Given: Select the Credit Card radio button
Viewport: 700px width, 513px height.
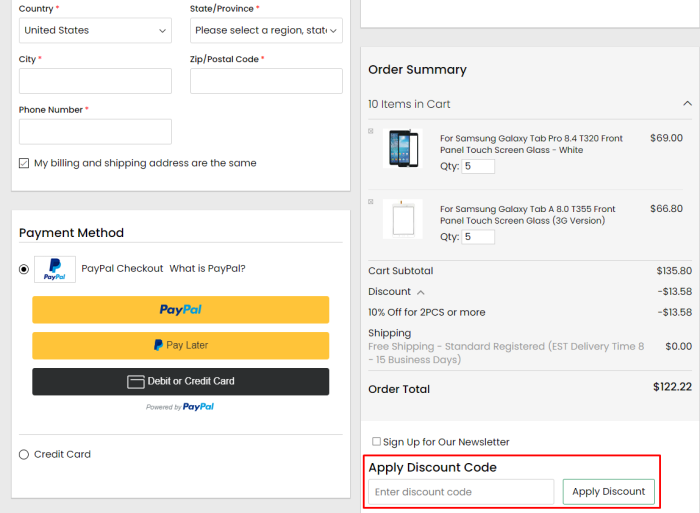Looking at the screenshot, I should pyautogui.click(x=24, y=455).
